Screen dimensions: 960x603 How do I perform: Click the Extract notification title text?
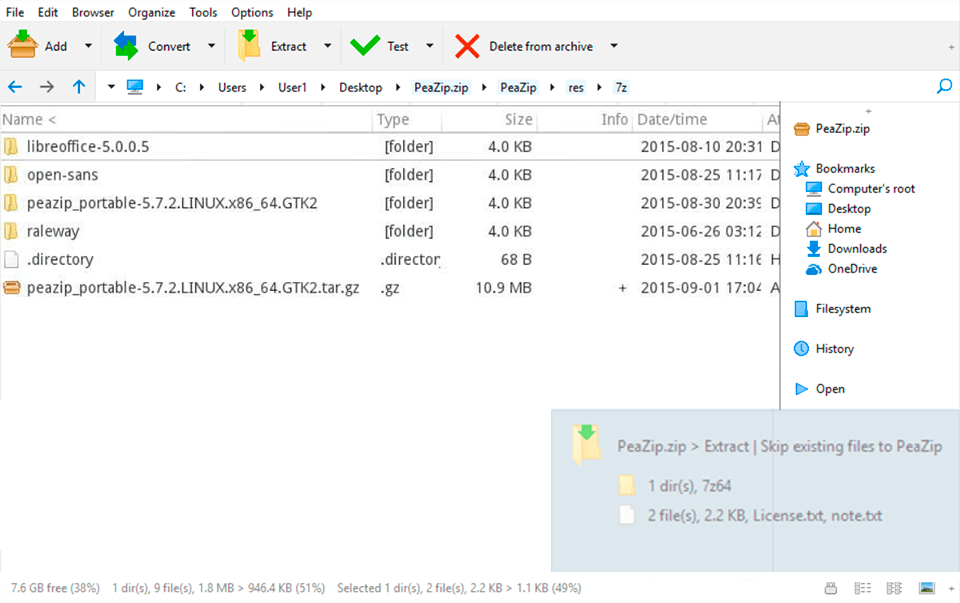779,446
